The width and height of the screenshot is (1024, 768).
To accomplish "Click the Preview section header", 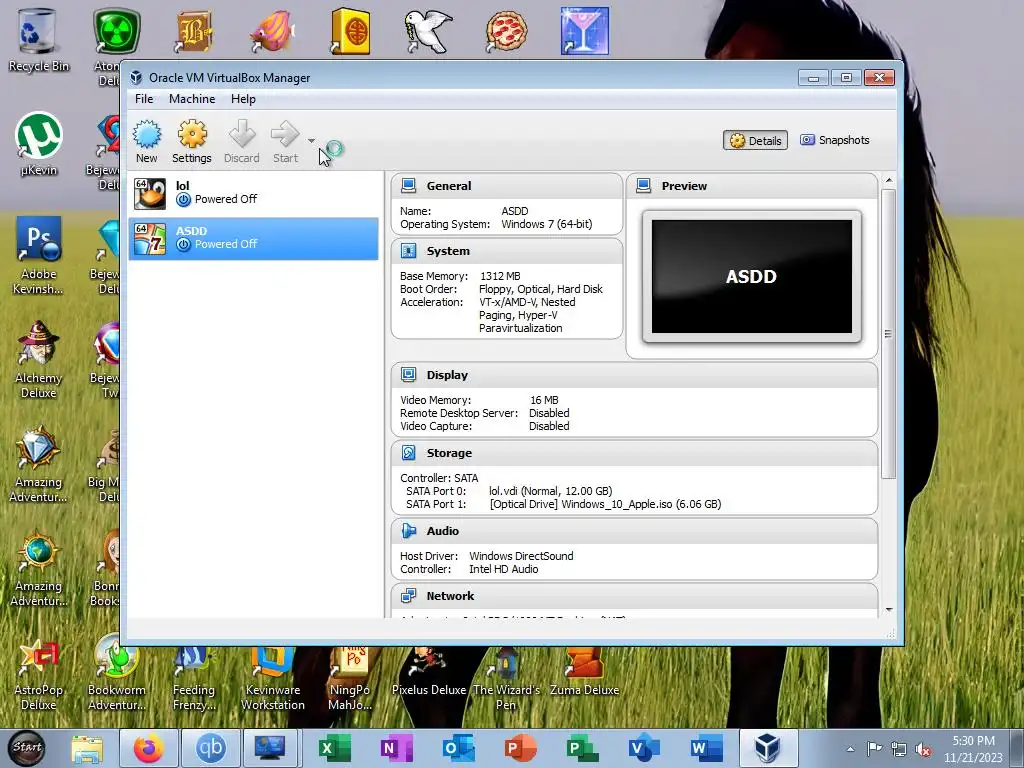I will (752, 186).
